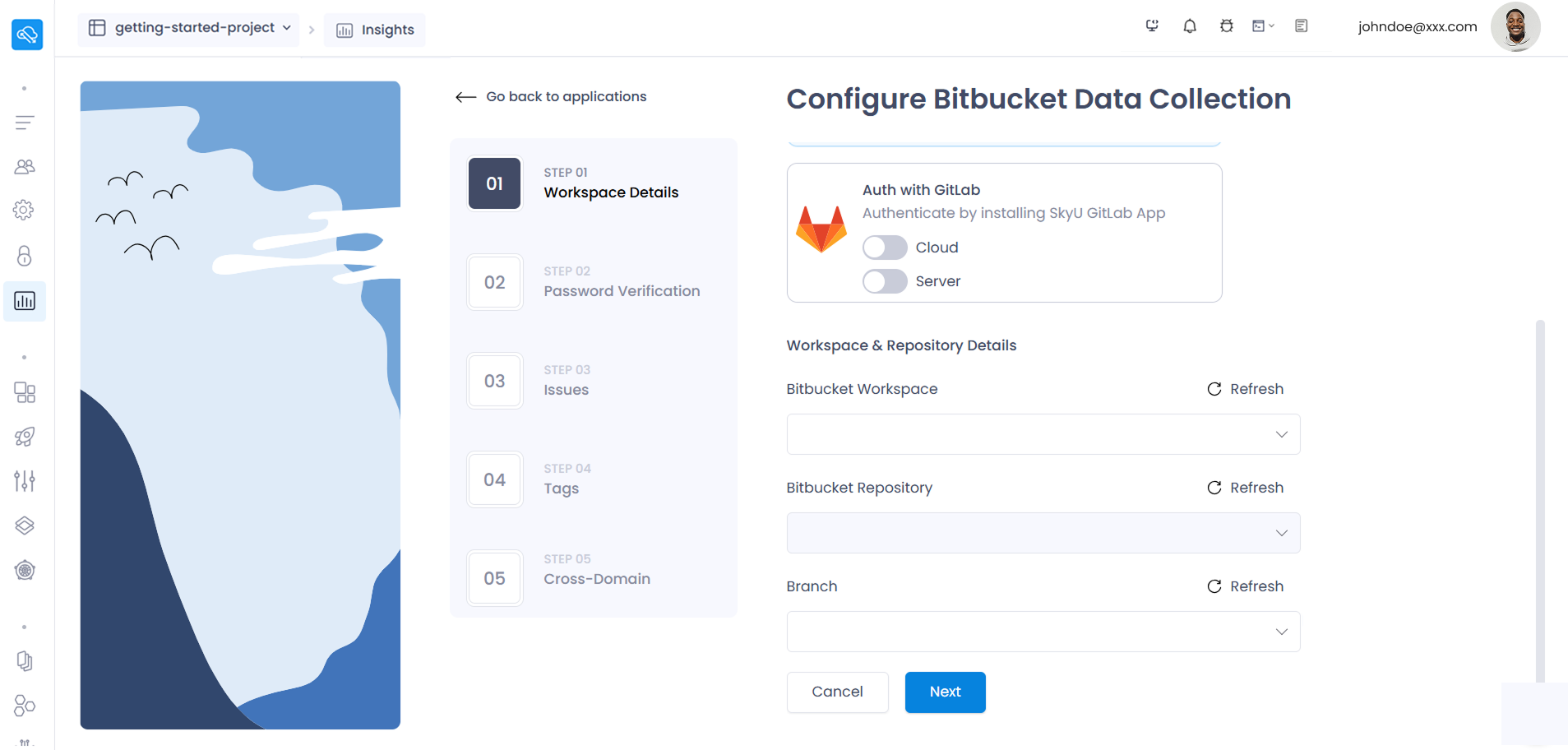The width and height of the screenshot is (1568, 750).
Task: Click the refresh icon for Branch
Action: pos(1214,586)
